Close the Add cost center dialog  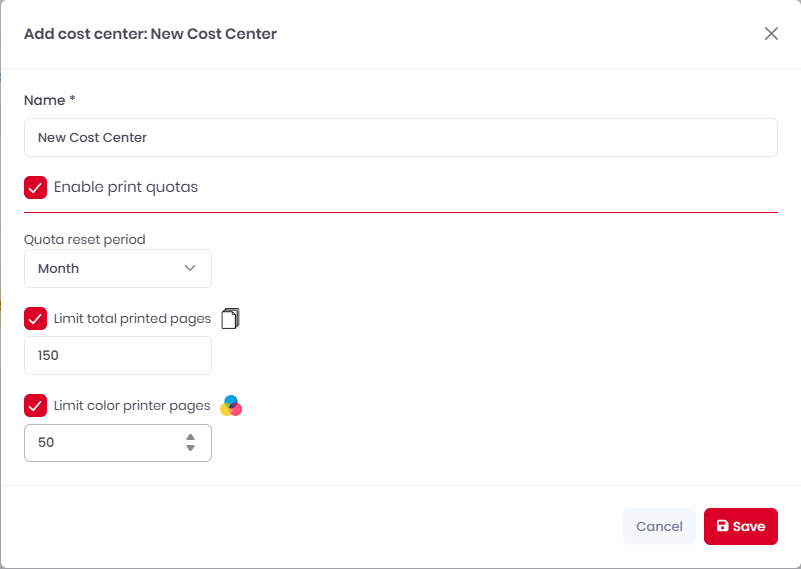[x=771, y=34]
